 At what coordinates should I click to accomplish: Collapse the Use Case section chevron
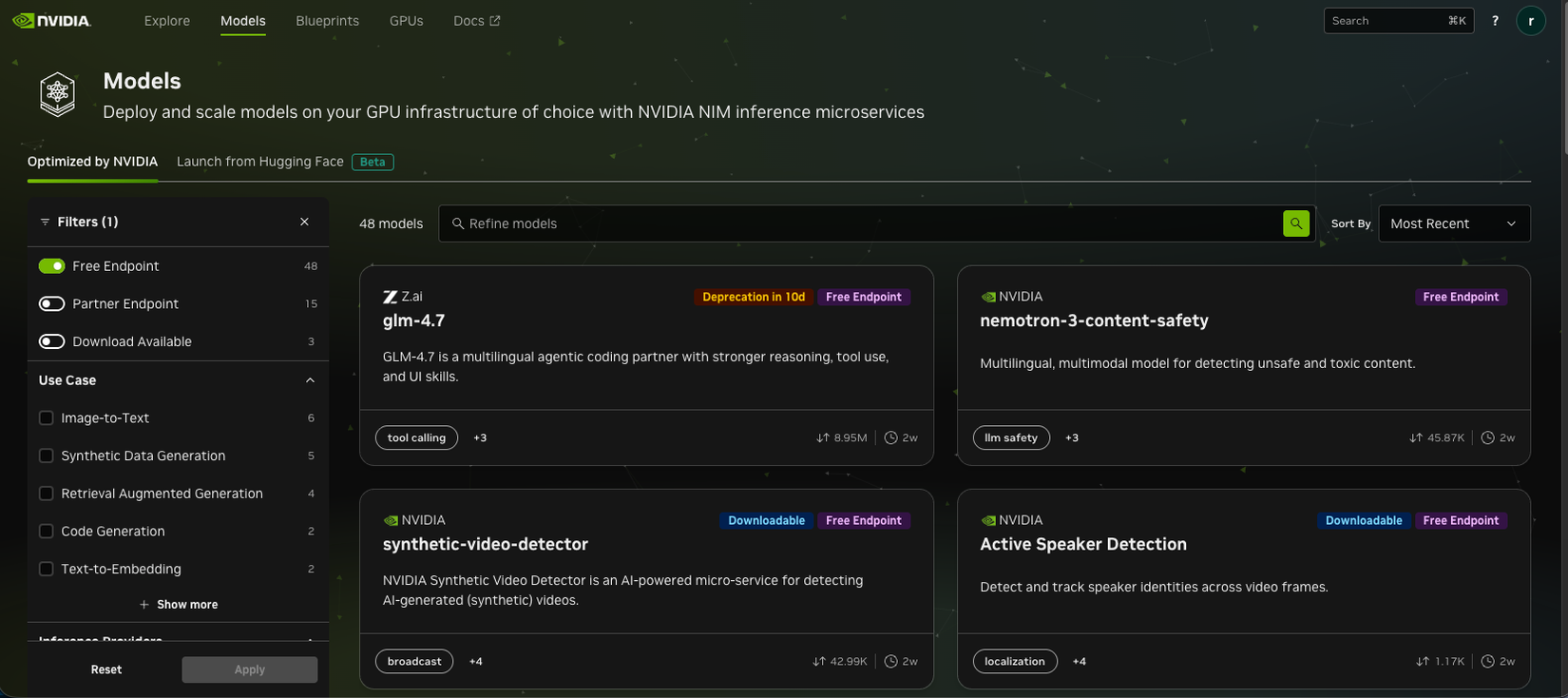310,380
